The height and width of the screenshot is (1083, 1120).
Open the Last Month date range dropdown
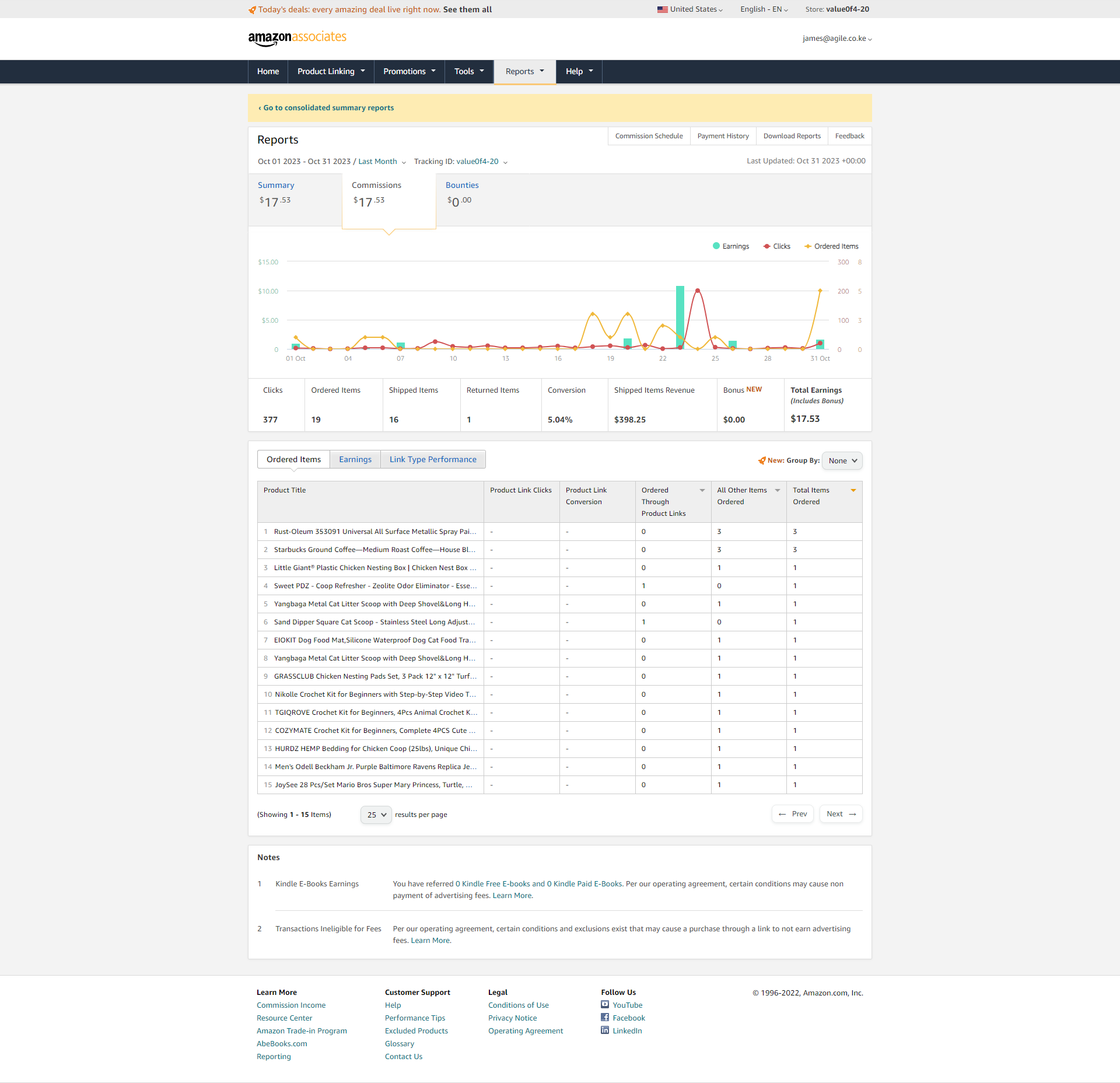pyautogui.click(x=382, y=162)
